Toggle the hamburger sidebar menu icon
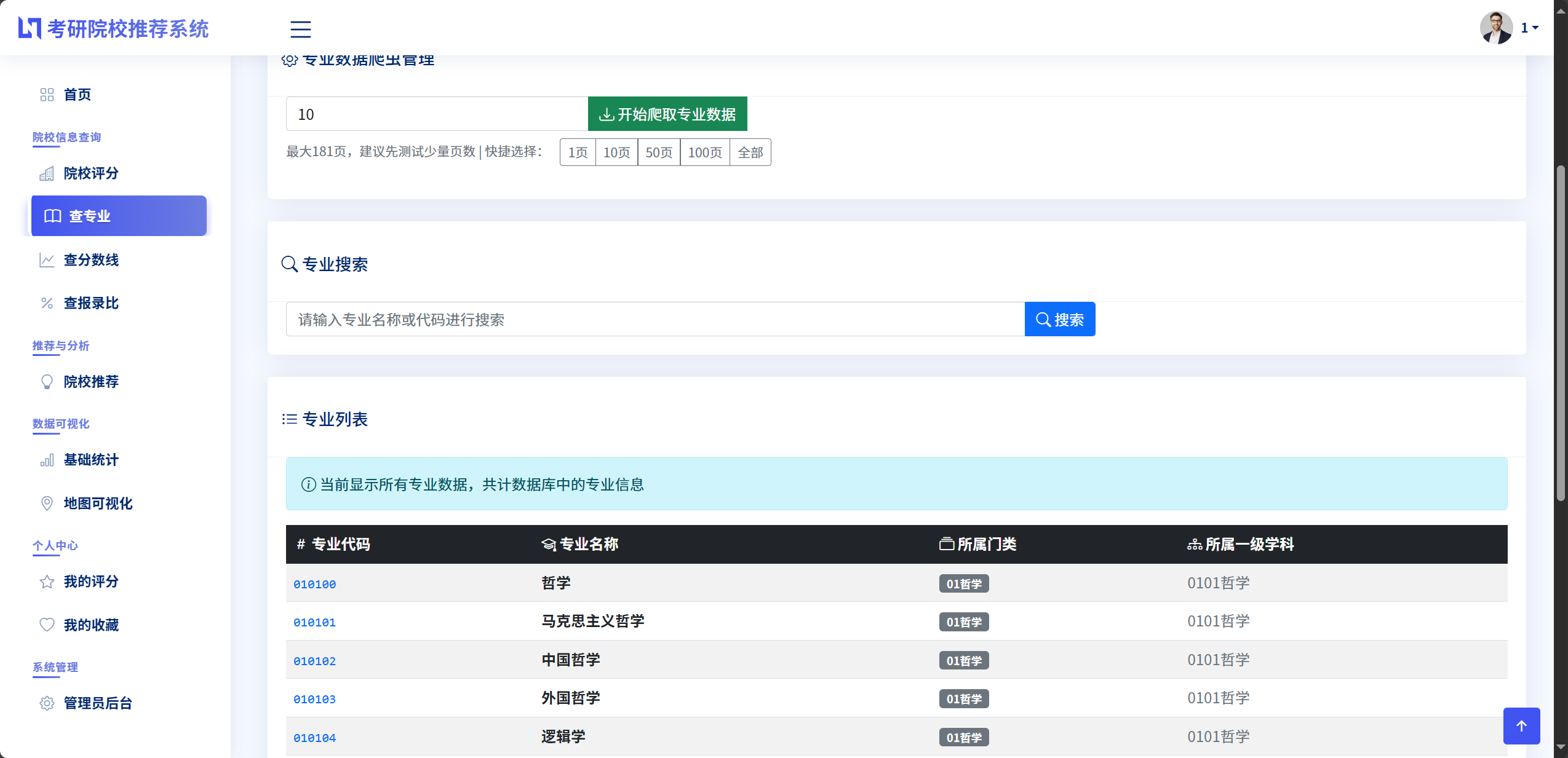The width and height of the screenshot is (1568, 758). pyautogui.click(x=300, y=29)
